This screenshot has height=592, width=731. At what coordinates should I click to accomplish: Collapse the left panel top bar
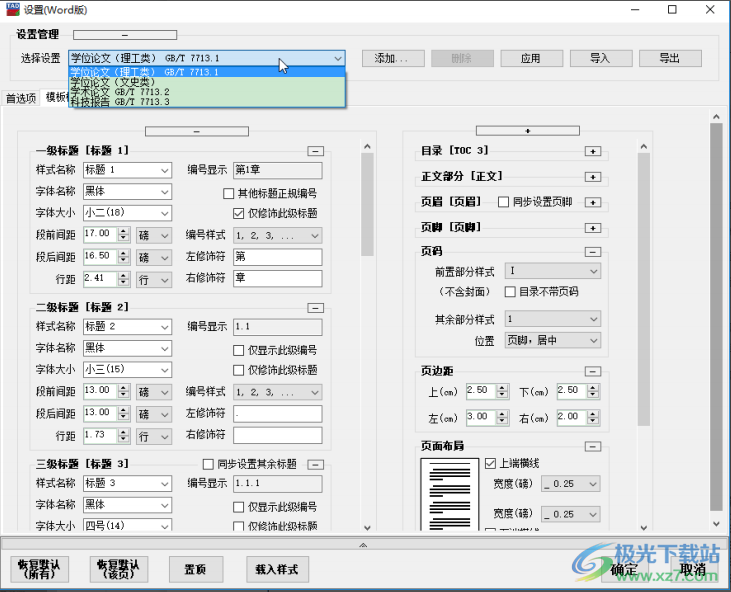pos(197,131)
